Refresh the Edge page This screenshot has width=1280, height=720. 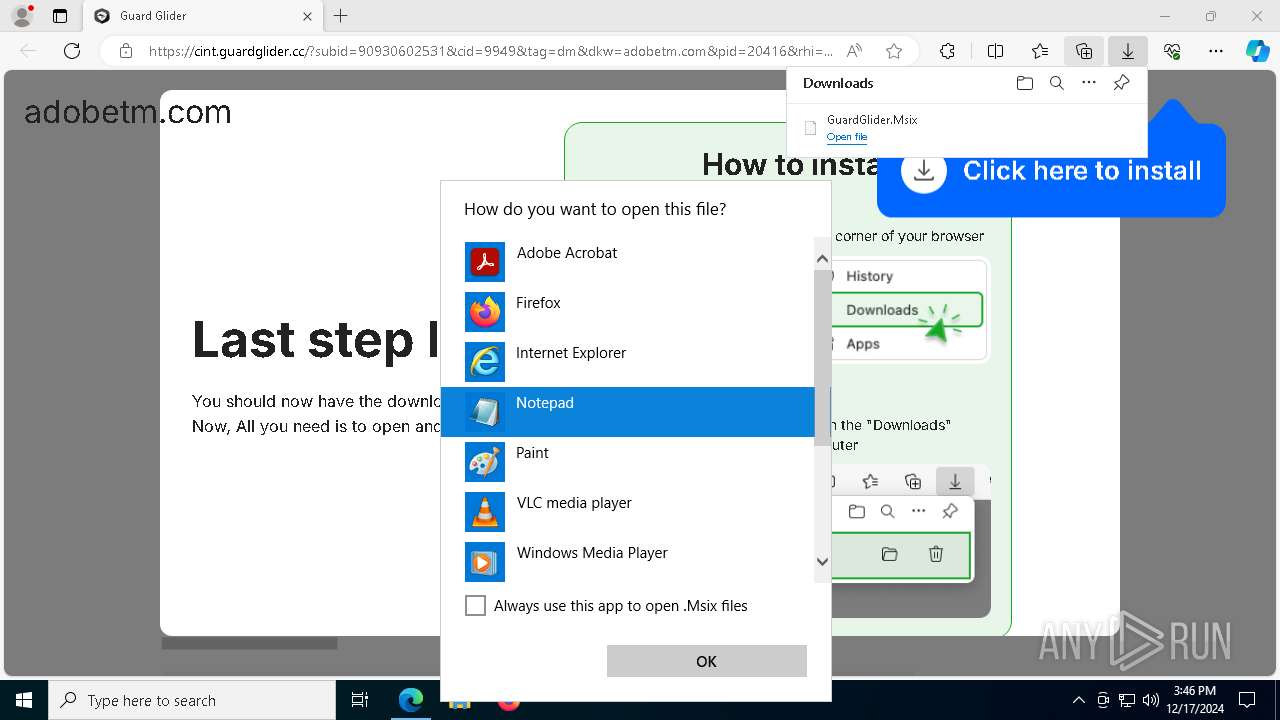72,51
